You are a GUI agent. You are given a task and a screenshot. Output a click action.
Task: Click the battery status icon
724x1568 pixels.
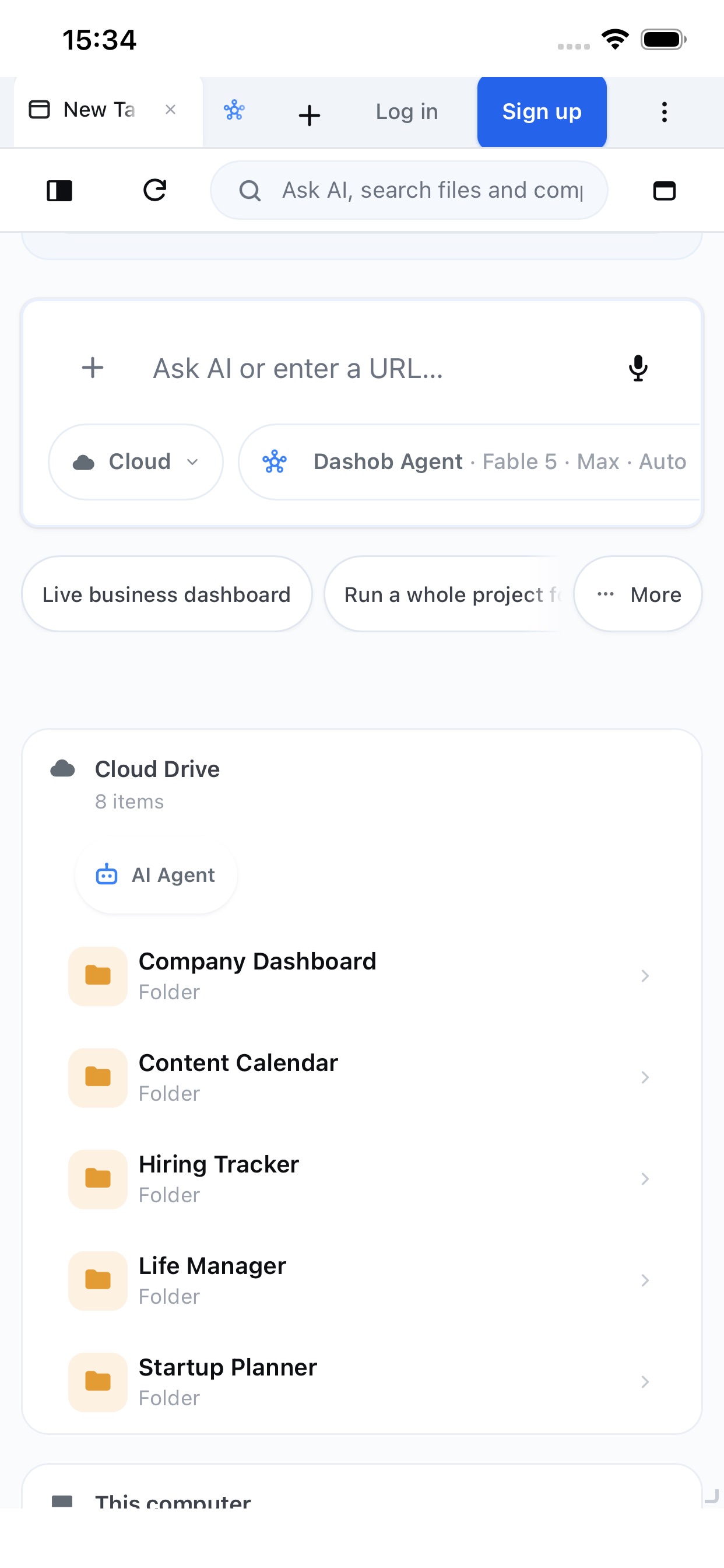664,40
